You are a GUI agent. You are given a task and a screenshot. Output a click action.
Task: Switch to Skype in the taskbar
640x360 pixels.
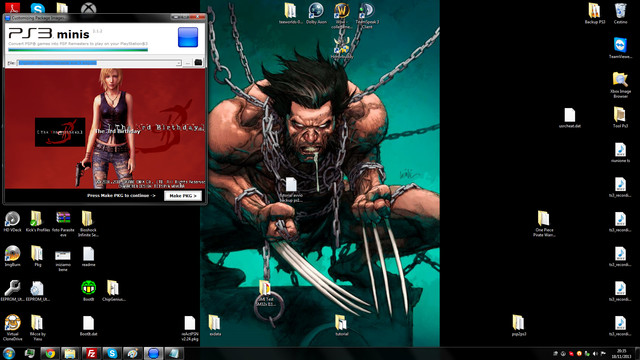[x=112, y=353]
